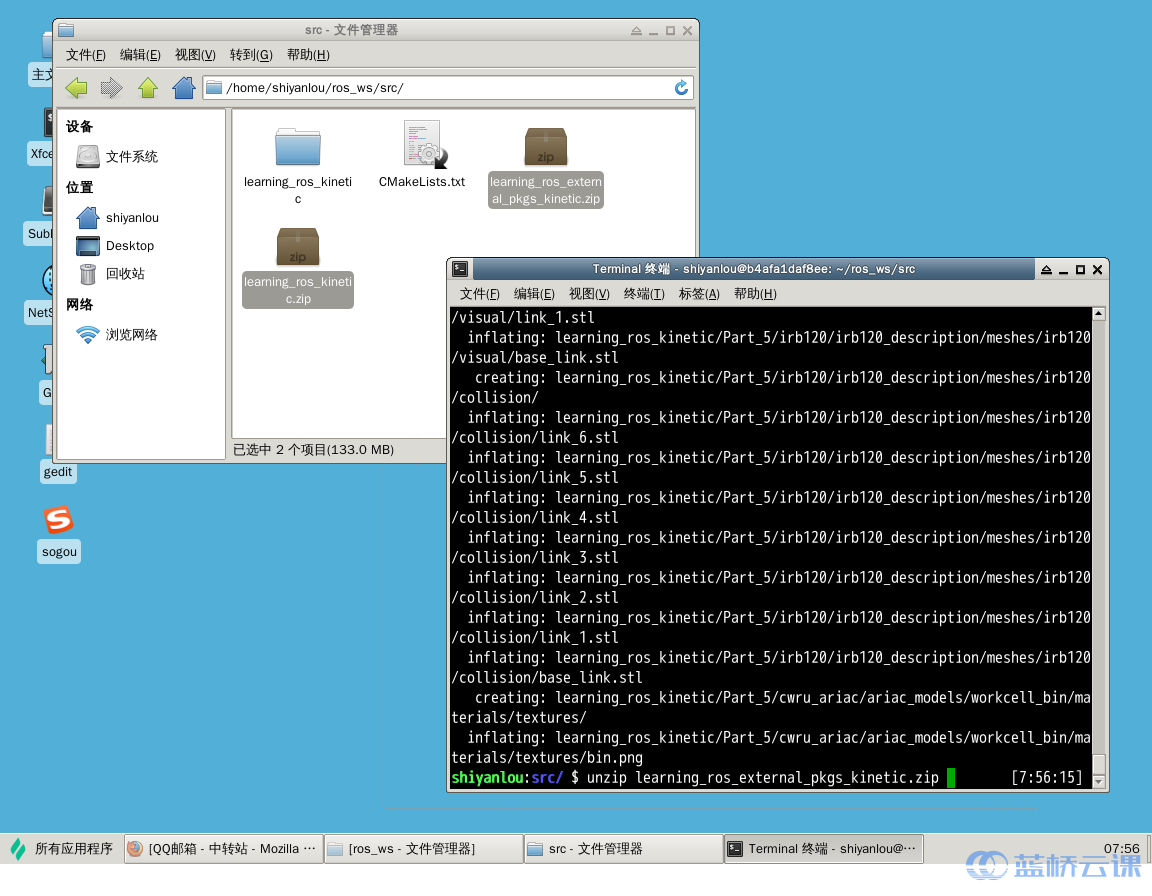This screenshot has width=1152, height=896.
Task: Select learning_ros_external_pkgs_kinetic.zip archive
Action: click(x=546, y=148)
